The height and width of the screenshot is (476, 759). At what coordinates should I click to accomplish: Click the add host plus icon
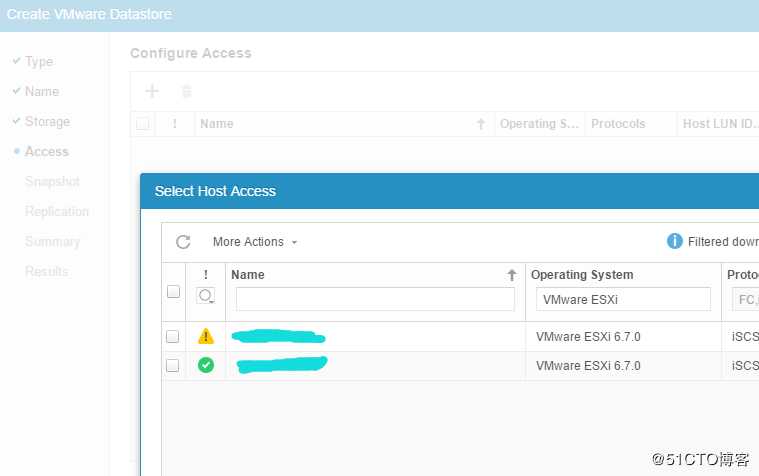coord(152,91)
